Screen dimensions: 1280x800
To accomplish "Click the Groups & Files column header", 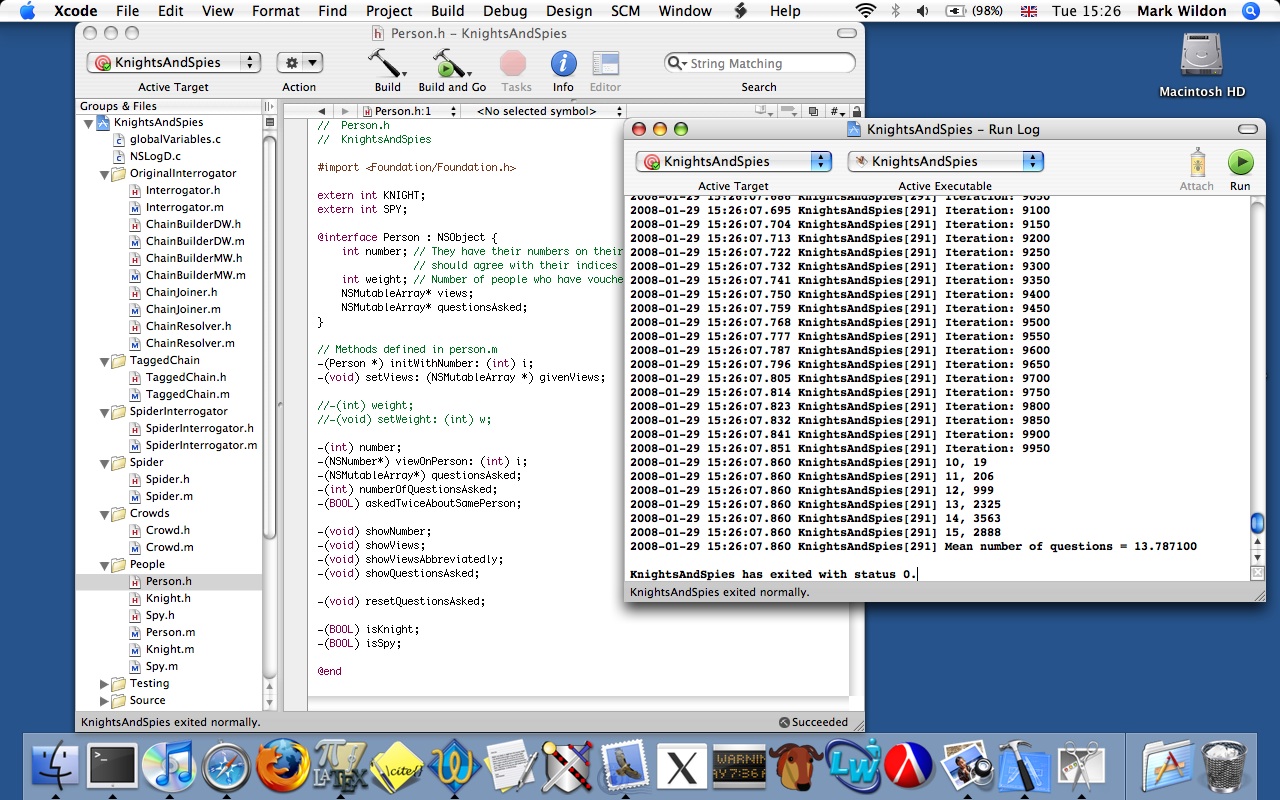I will click(169, 106).
